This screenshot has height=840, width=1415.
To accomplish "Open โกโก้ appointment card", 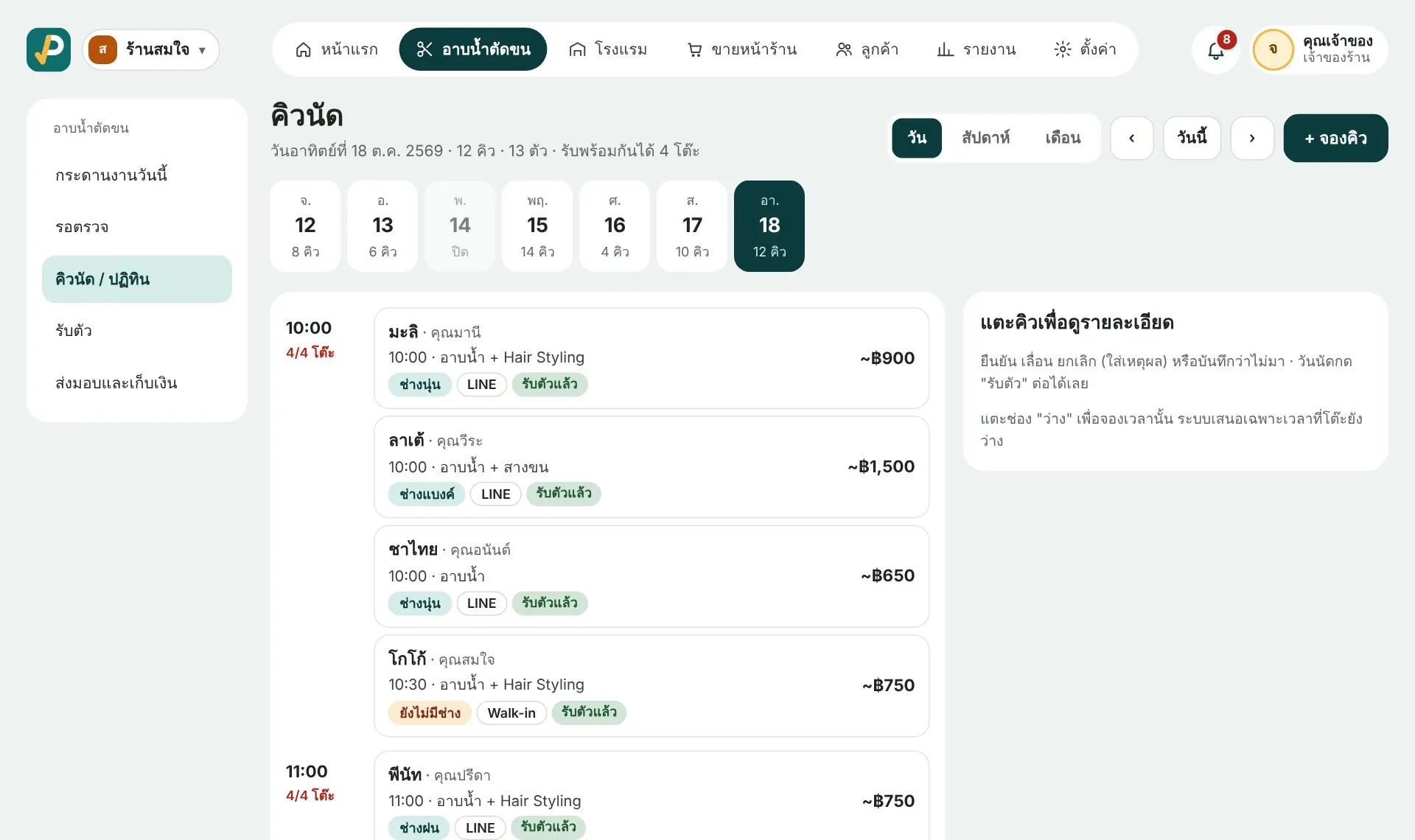I will point(651,686).
